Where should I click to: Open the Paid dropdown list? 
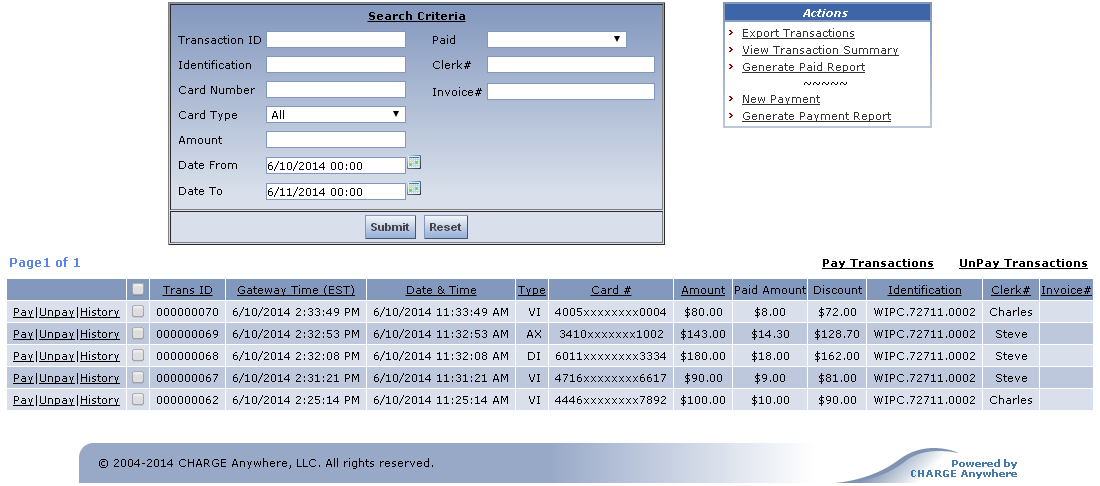tap(556, 40)
